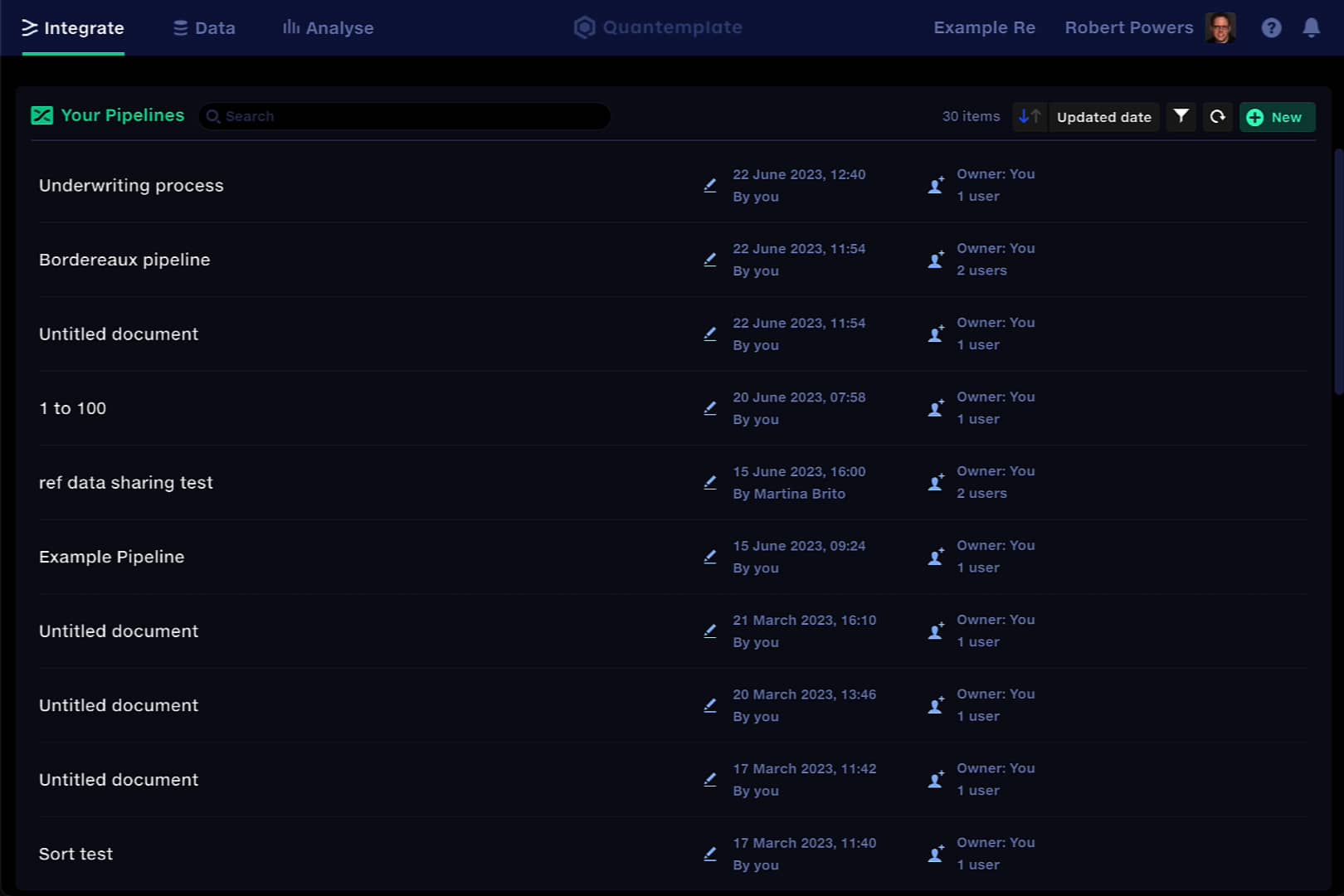Screen dimensions: 1344x896
Task: Open the notifications bell
Action: [x=1311, y=28]
